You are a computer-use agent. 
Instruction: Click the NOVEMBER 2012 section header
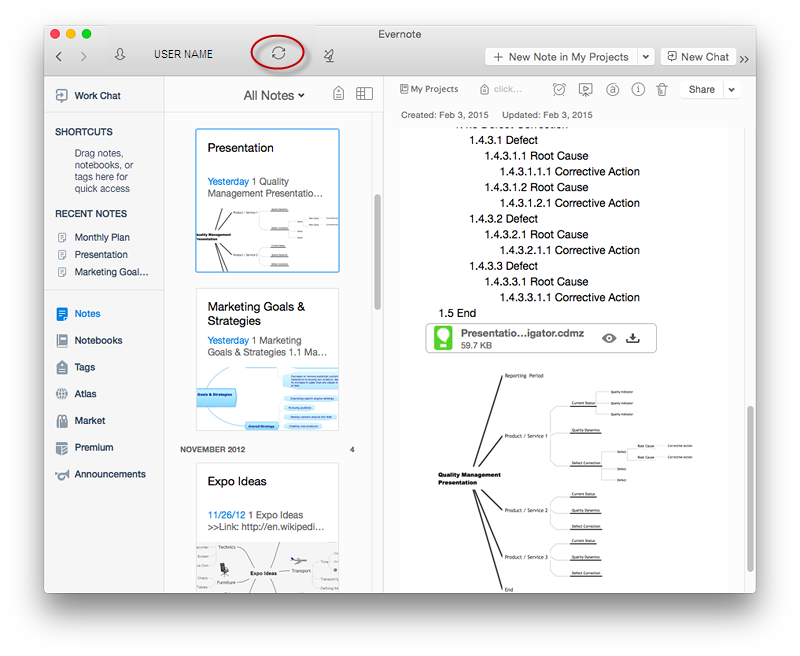tap(213, 449)
